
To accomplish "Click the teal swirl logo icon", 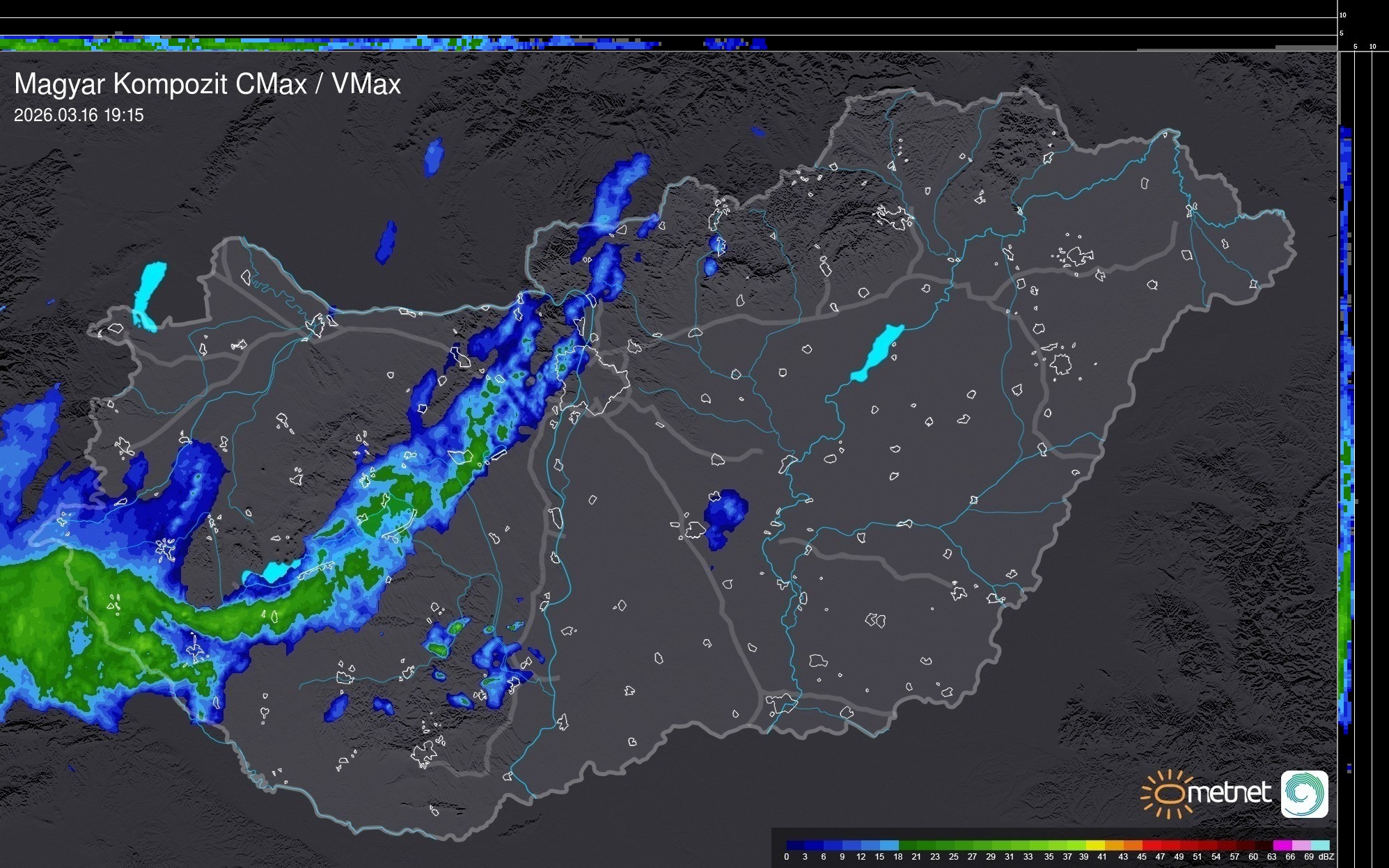I will pos(1304,794).
